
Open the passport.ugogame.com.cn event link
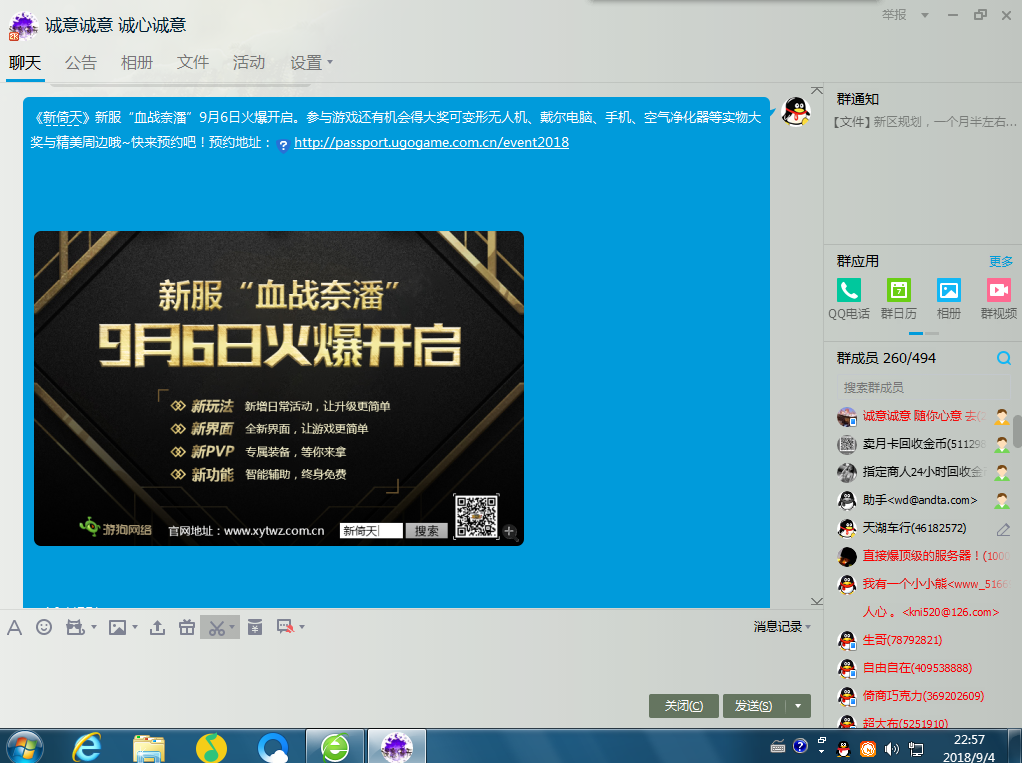click(x=431, y=143)
